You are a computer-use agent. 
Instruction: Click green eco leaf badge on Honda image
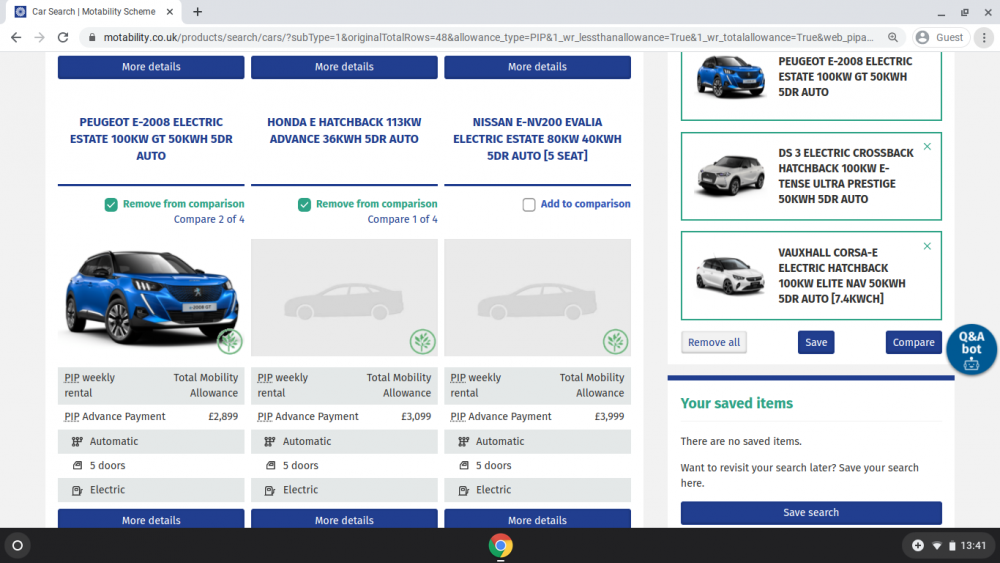point(422,342)
